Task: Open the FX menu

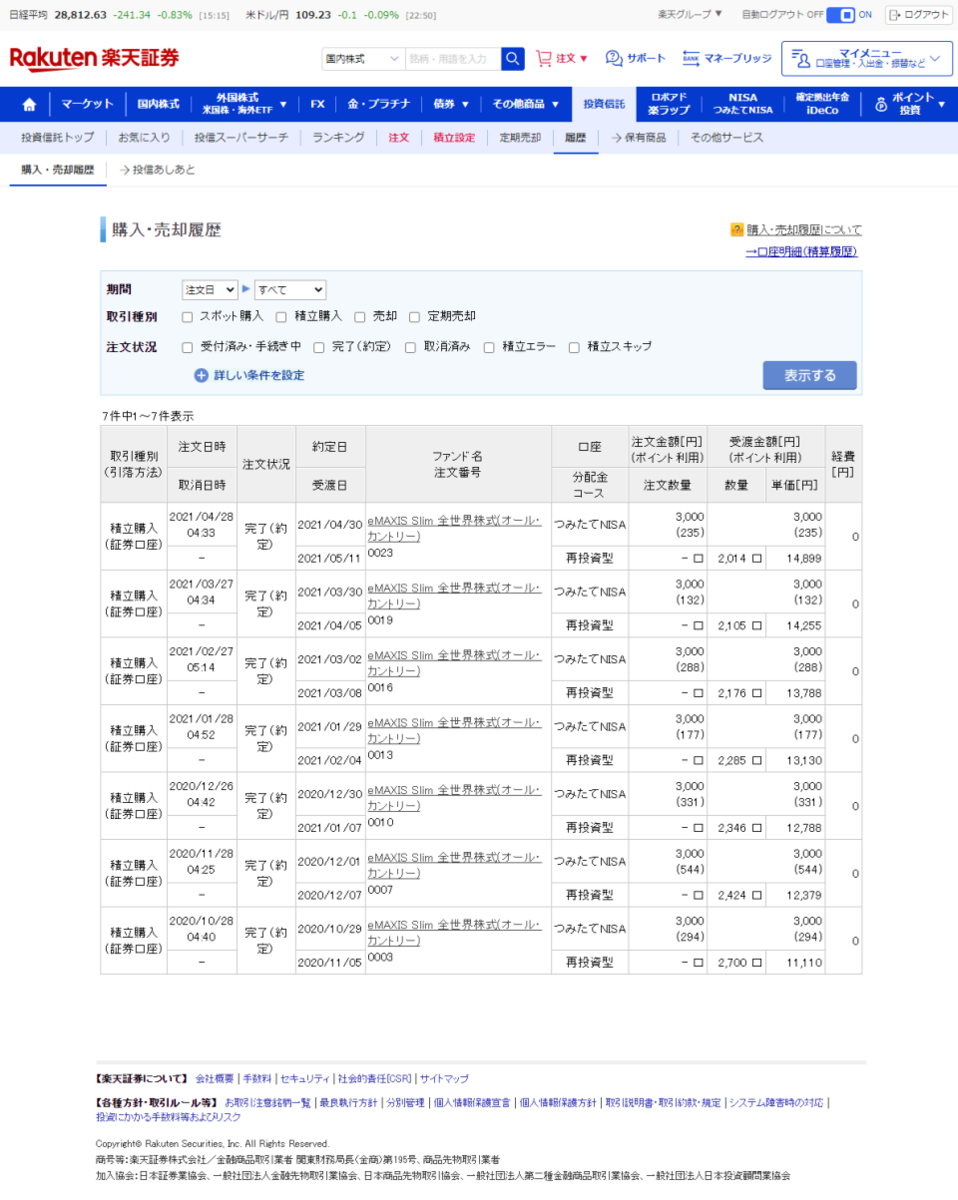Action: pos(317,104)
